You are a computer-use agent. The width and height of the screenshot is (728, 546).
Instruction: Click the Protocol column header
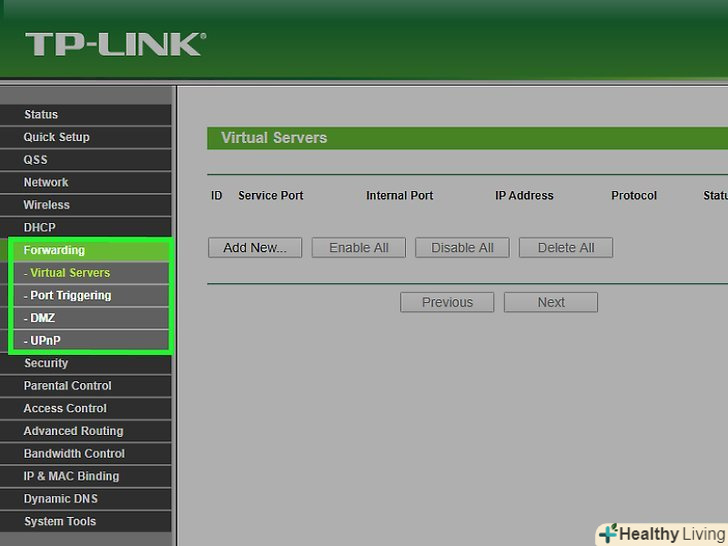click(x=634, y=195)
